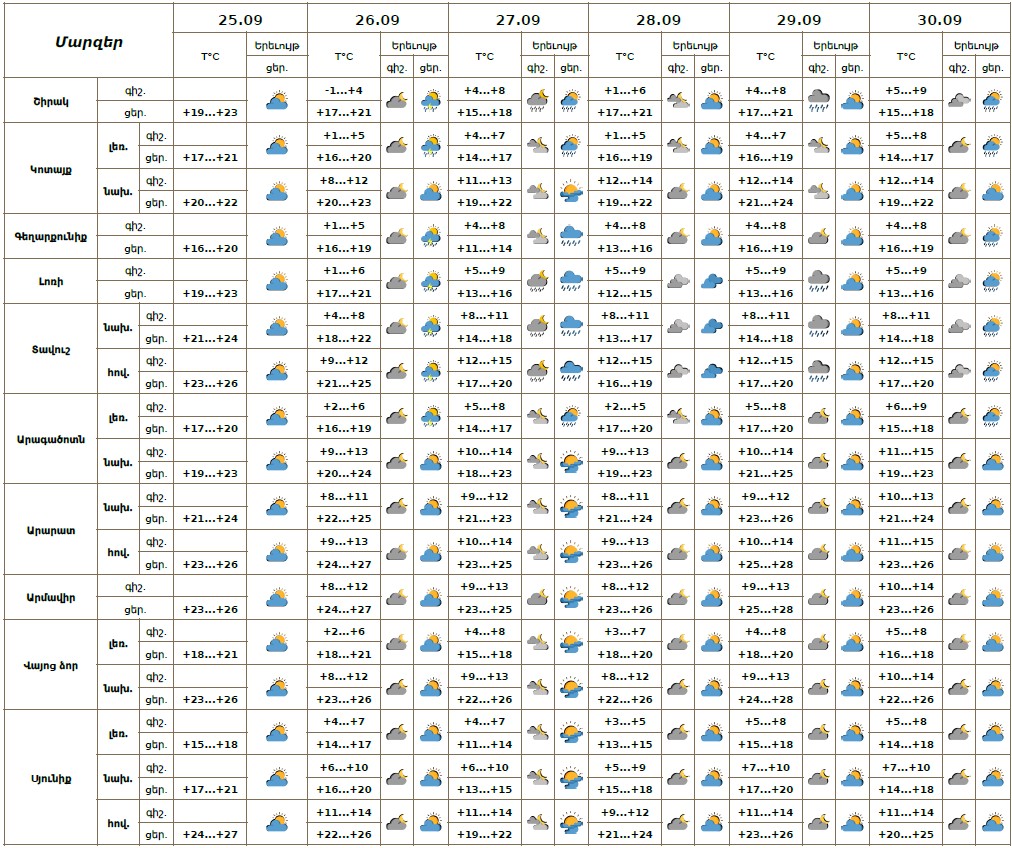This screenshot has height=848, width=1012.
Task: Click the 25.09 date column header
Action: [x=240, y=19]
